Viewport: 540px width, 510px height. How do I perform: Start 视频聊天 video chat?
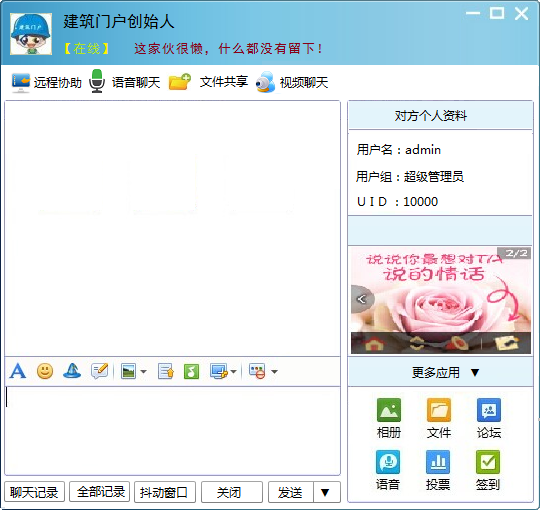pyautogui.click(x=292, y=82)
